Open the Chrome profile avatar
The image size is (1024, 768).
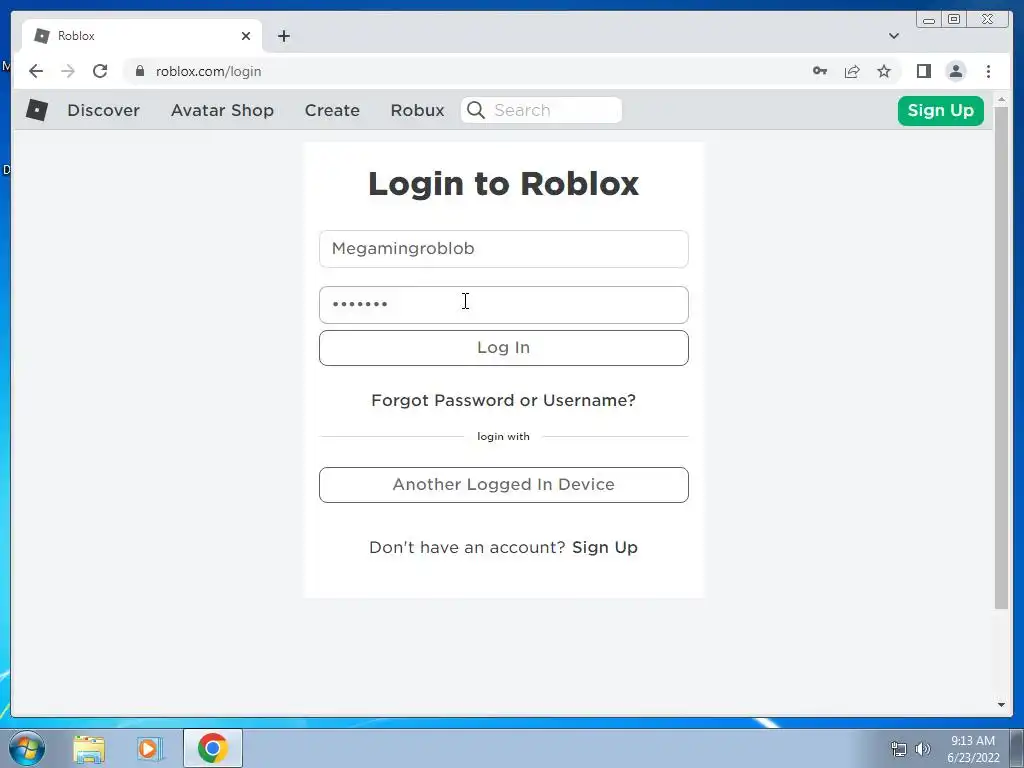click(x=955, y=71)
